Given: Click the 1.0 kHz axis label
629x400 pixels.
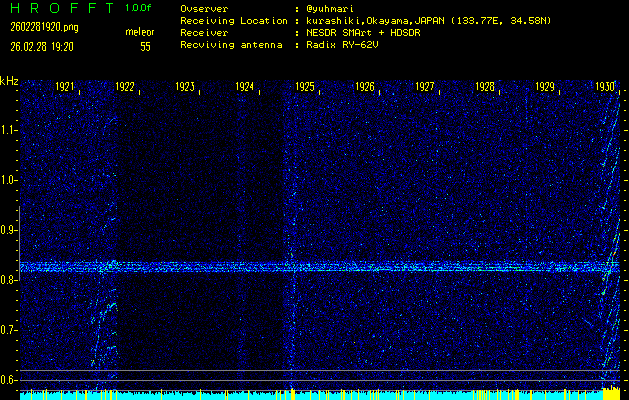Looking at the screenshot, I should [8, 181].
